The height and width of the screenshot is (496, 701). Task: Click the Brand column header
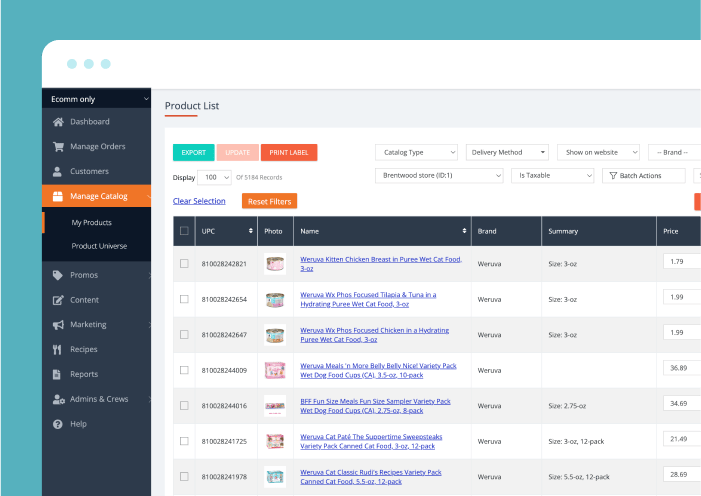pyautogui.click(x=506, y=231)
